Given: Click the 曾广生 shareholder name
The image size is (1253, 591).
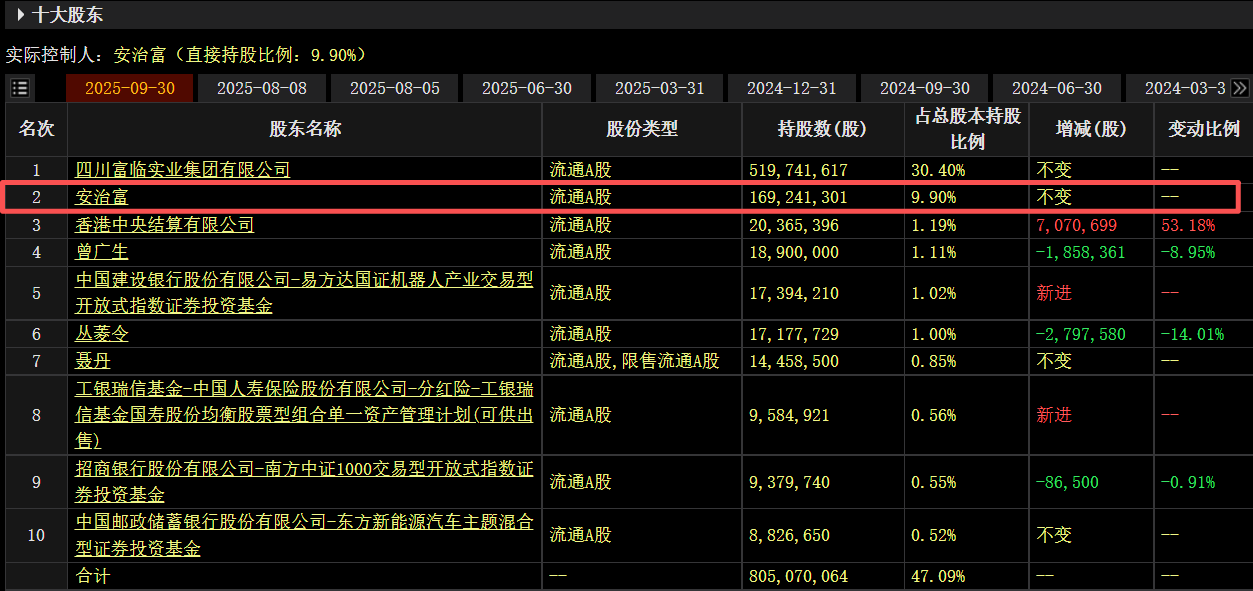Looking at the screenshot, I should click(x=102, y=253).
